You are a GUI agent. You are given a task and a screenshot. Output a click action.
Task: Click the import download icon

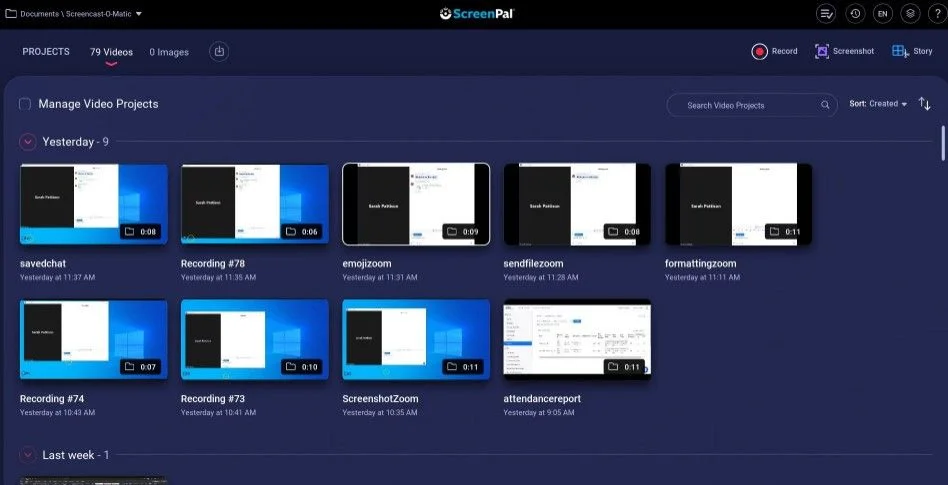pos(219,51)
